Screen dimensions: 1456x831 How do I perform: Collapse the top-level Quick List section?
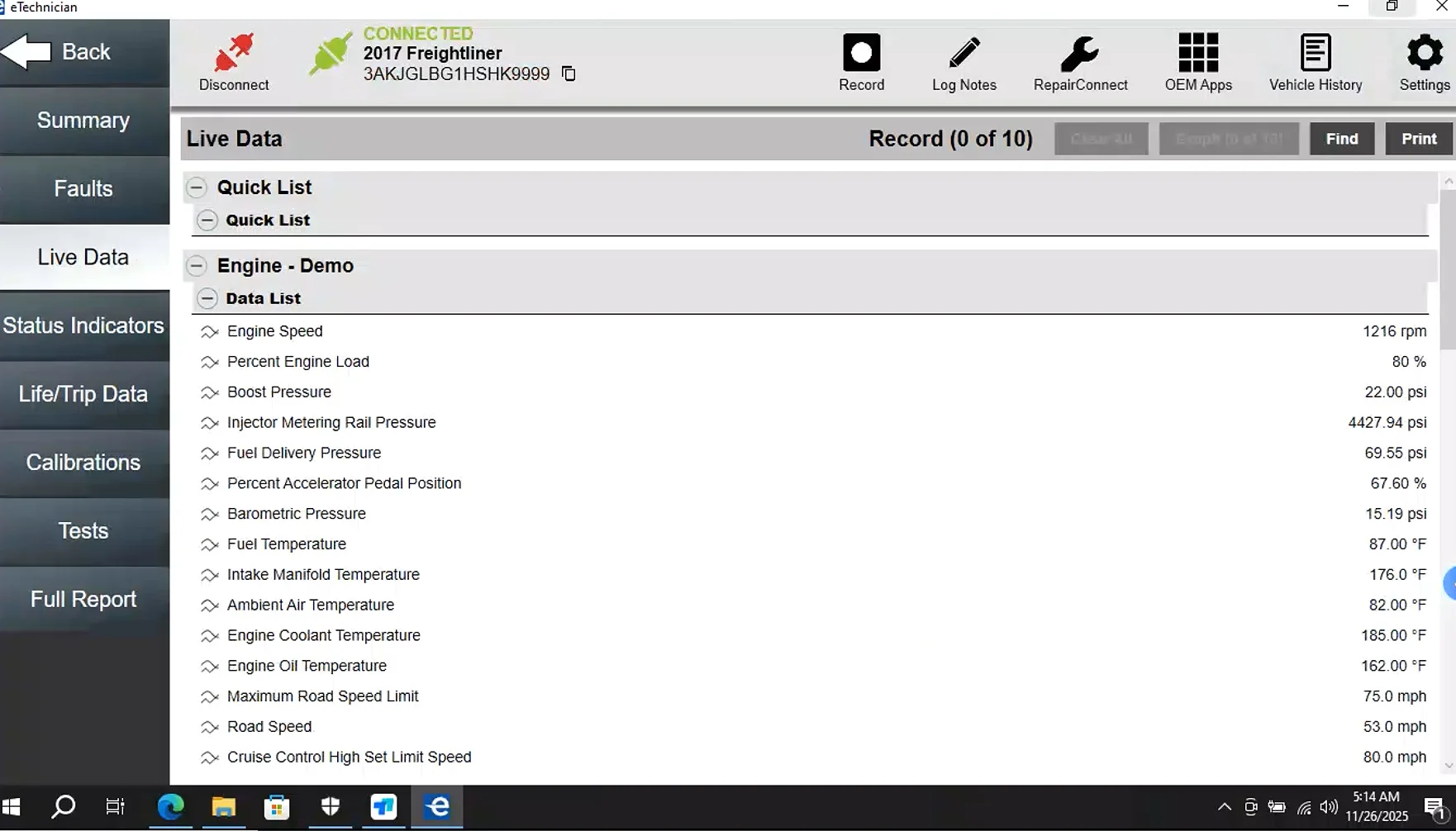(x=196, y=188)
